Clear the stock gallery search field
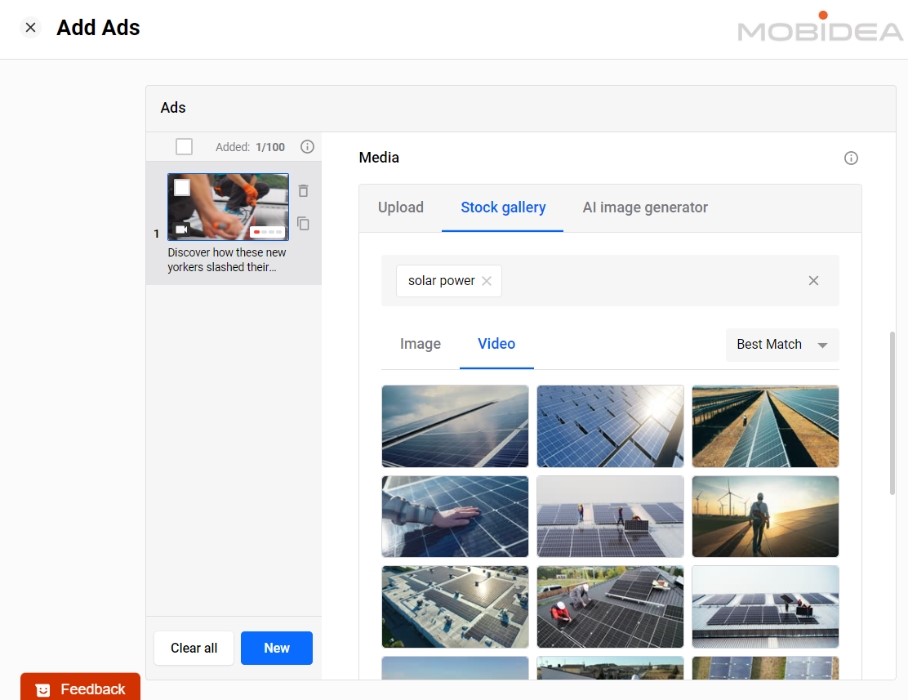920x700 pixels. tap(813, 280)
